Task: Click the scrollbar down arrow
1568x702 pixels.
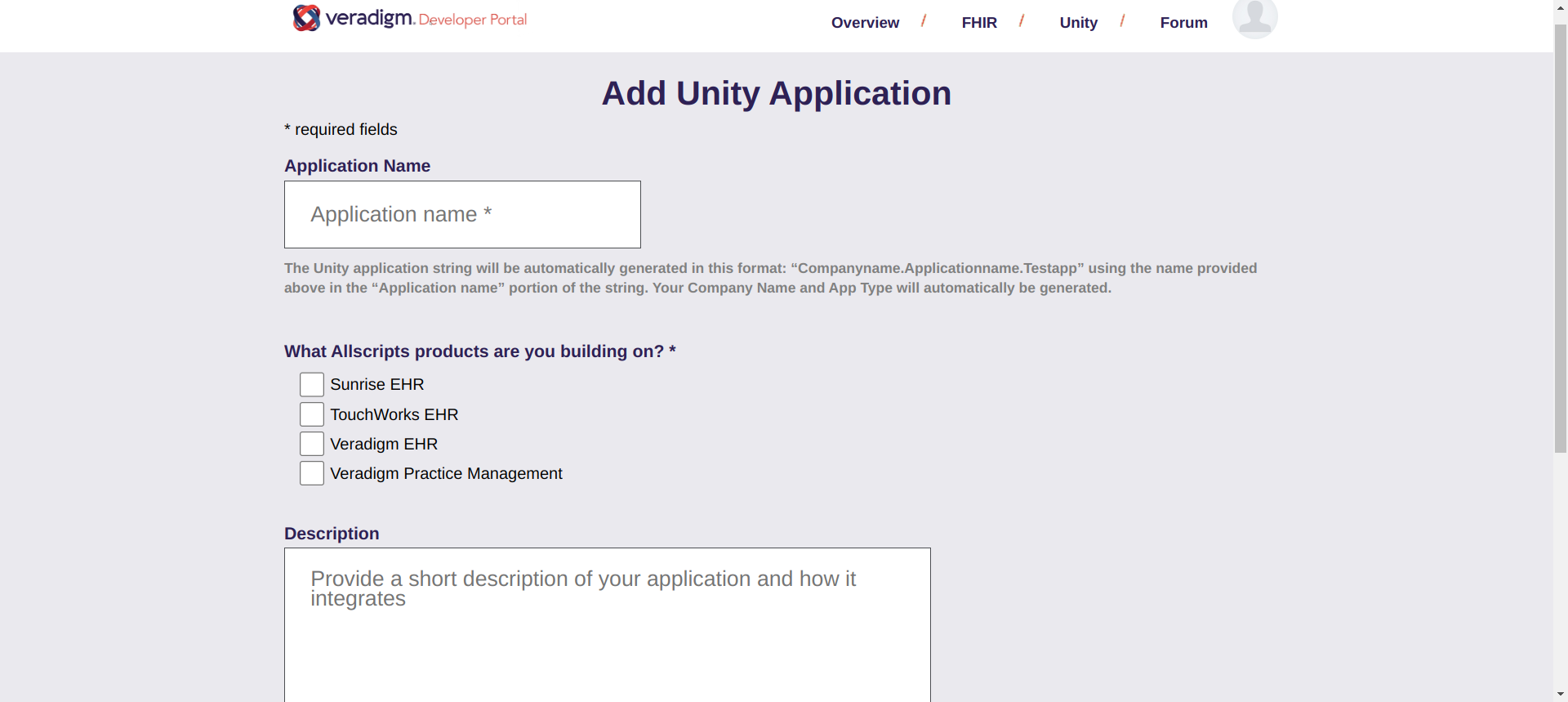Action: pyautogui.click(x=1561, y=695)
